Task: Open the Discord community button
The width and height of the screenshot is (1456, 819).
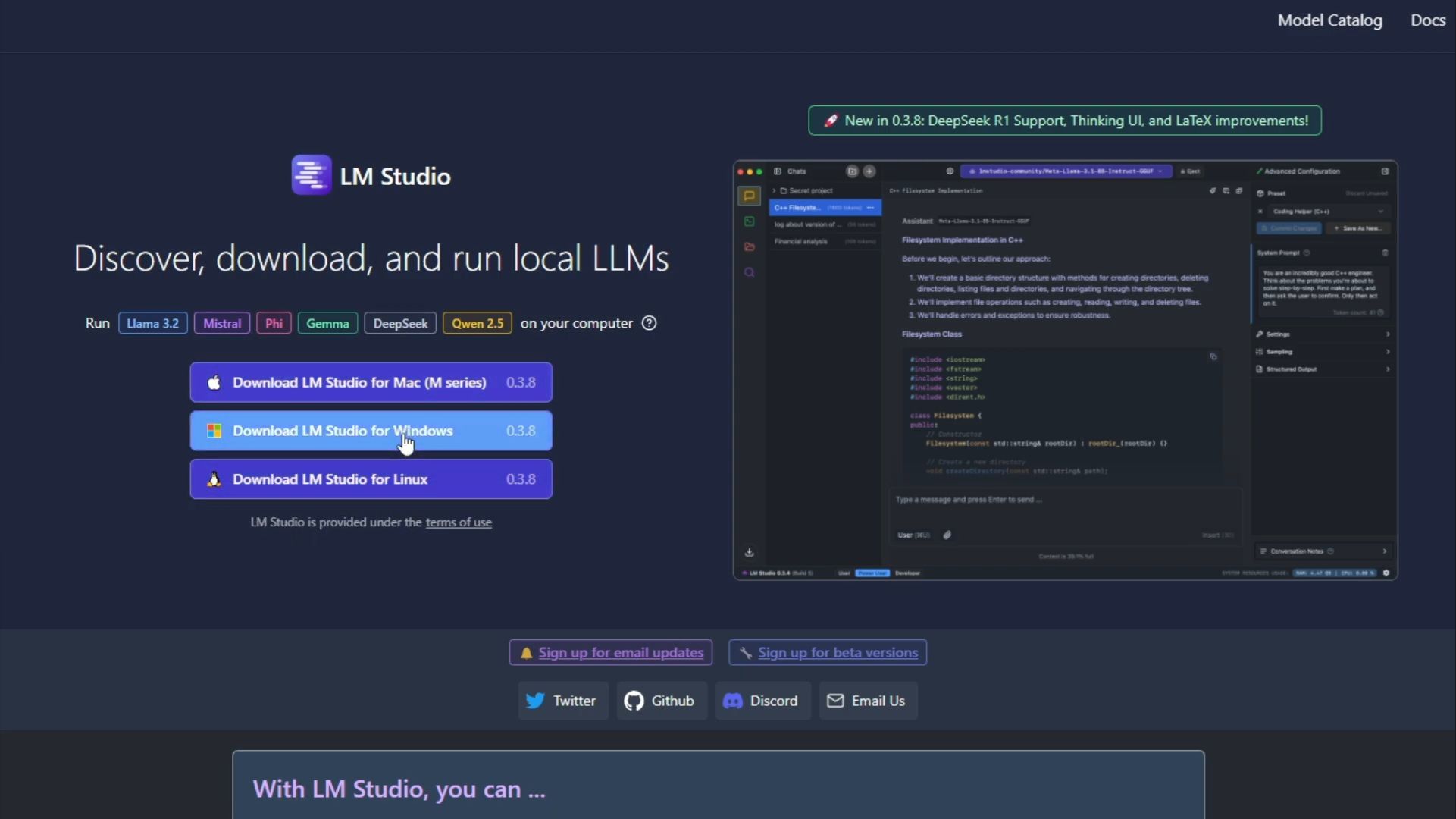Action: [762, 701]
